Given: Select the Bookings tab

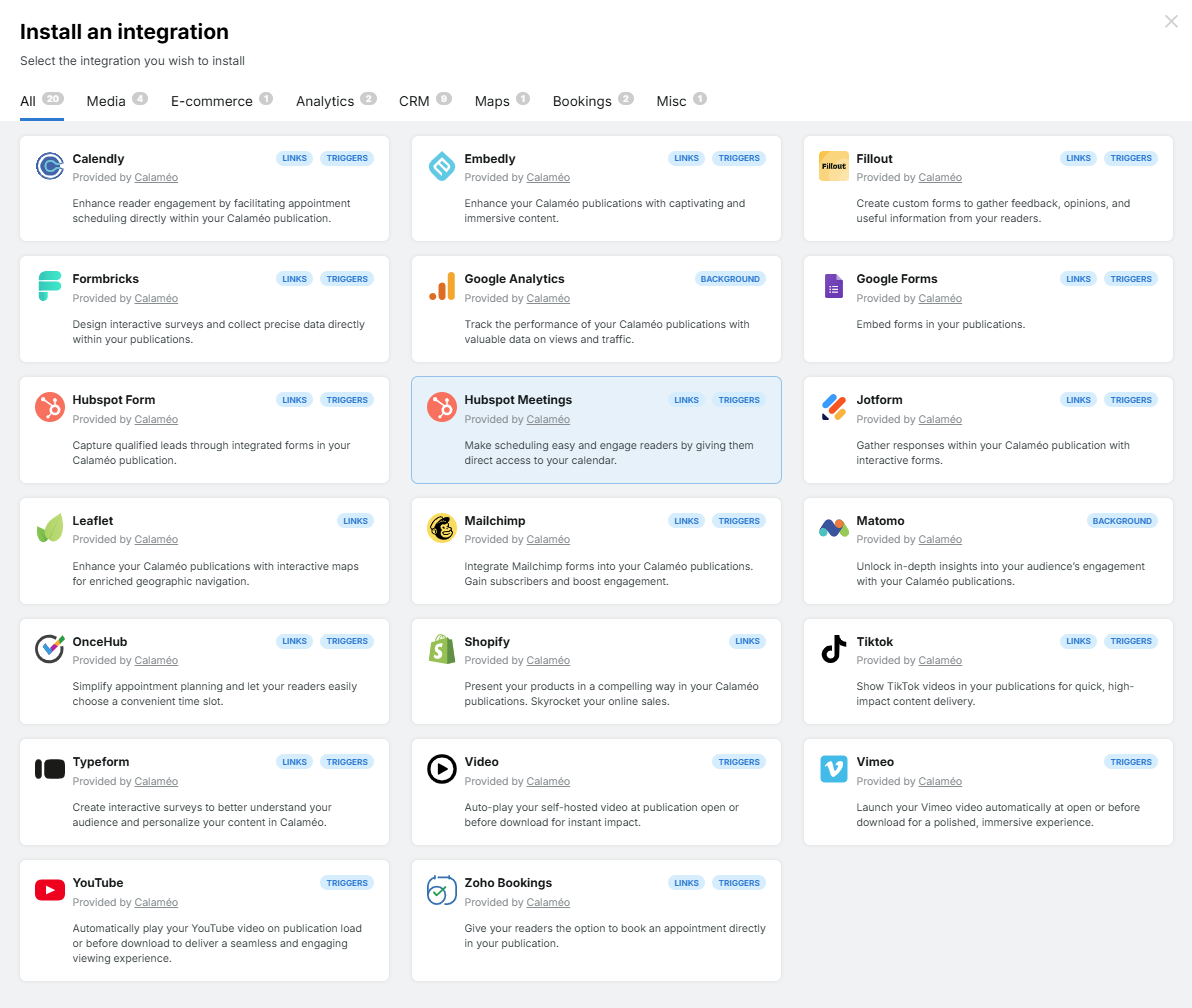Looking at the screenshot, I should click(593, 101).
